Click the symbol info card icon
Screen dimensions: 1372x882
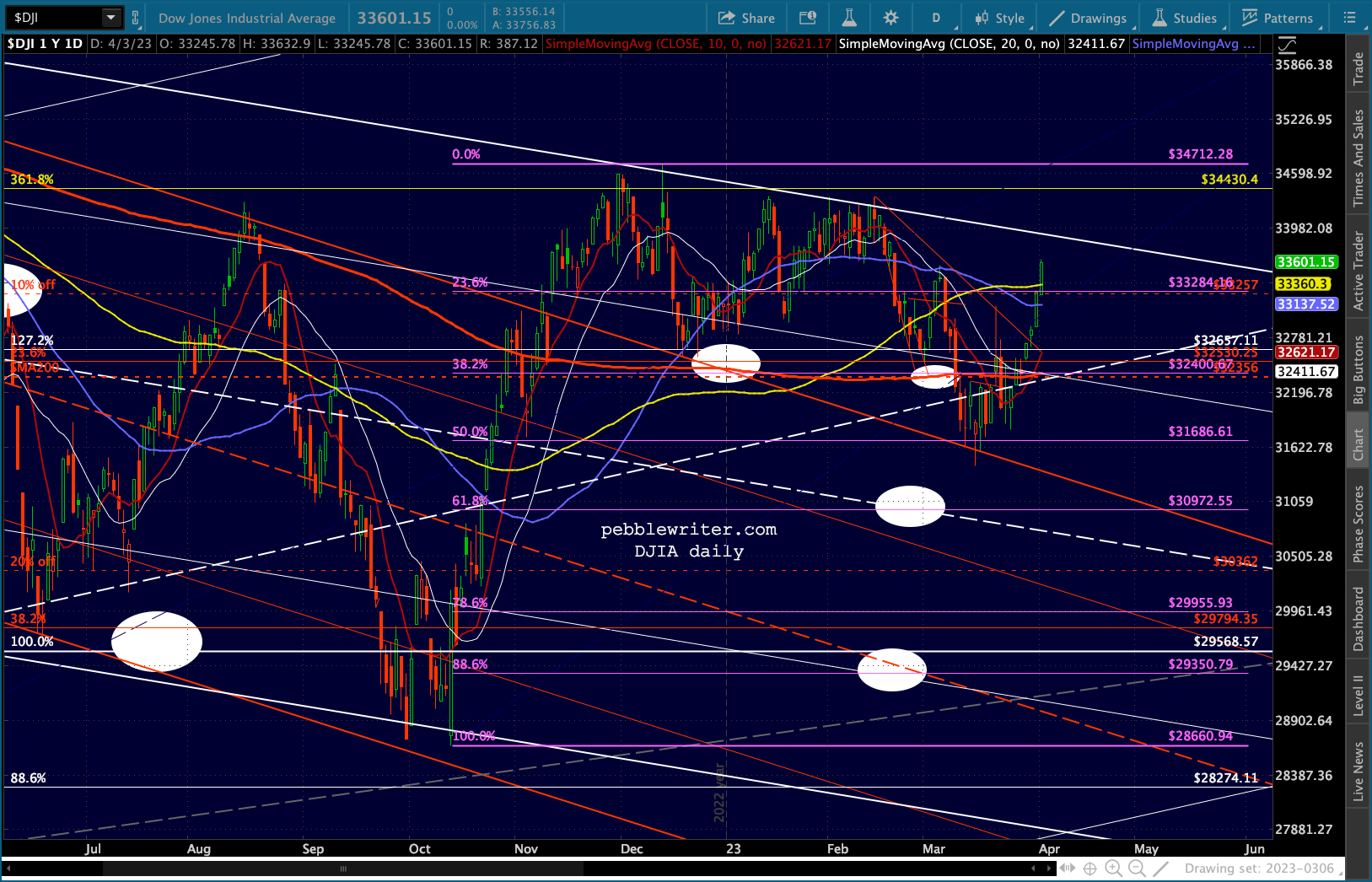point(807,18)
